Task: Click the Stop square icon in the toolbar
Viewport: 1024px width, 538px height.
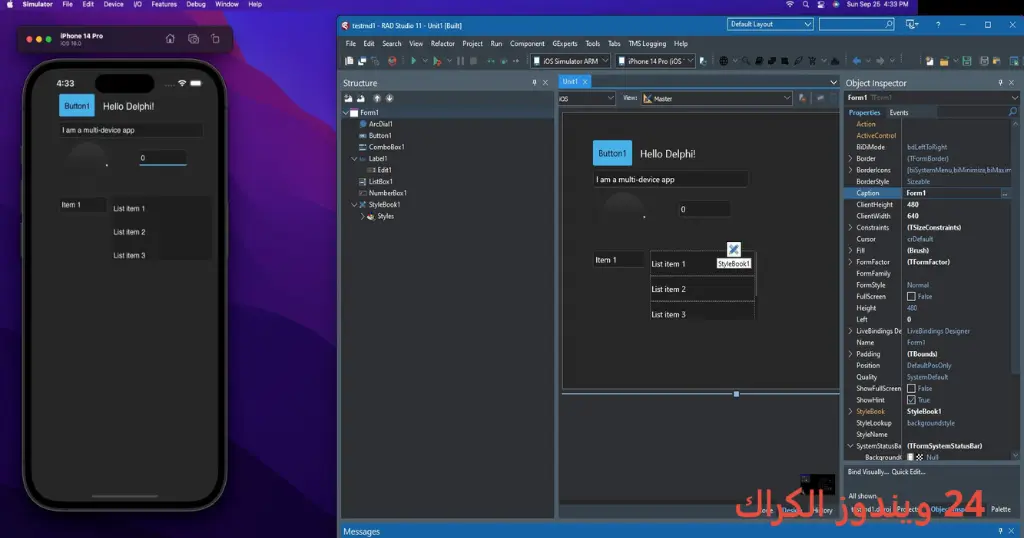Action: 473,61
